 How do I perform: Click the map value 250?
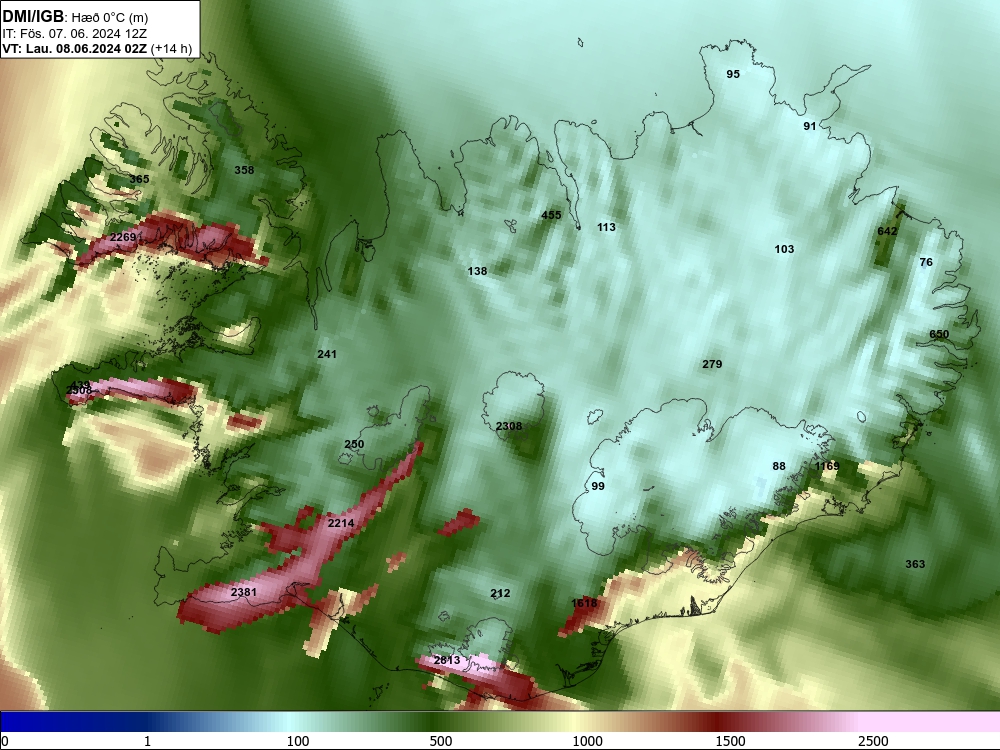[354, 445]
